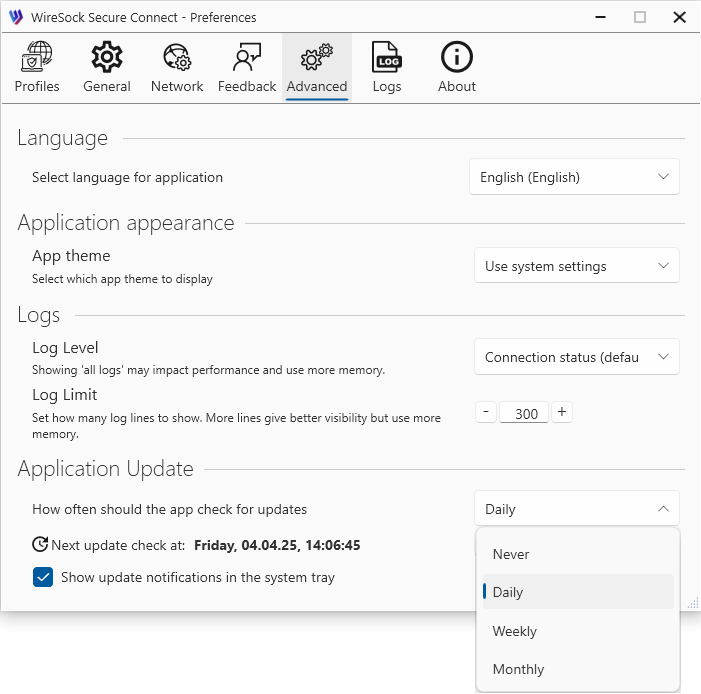Click the window resize grip corner
The width and height of the screenshot is (701, 694).
[693, 603]
